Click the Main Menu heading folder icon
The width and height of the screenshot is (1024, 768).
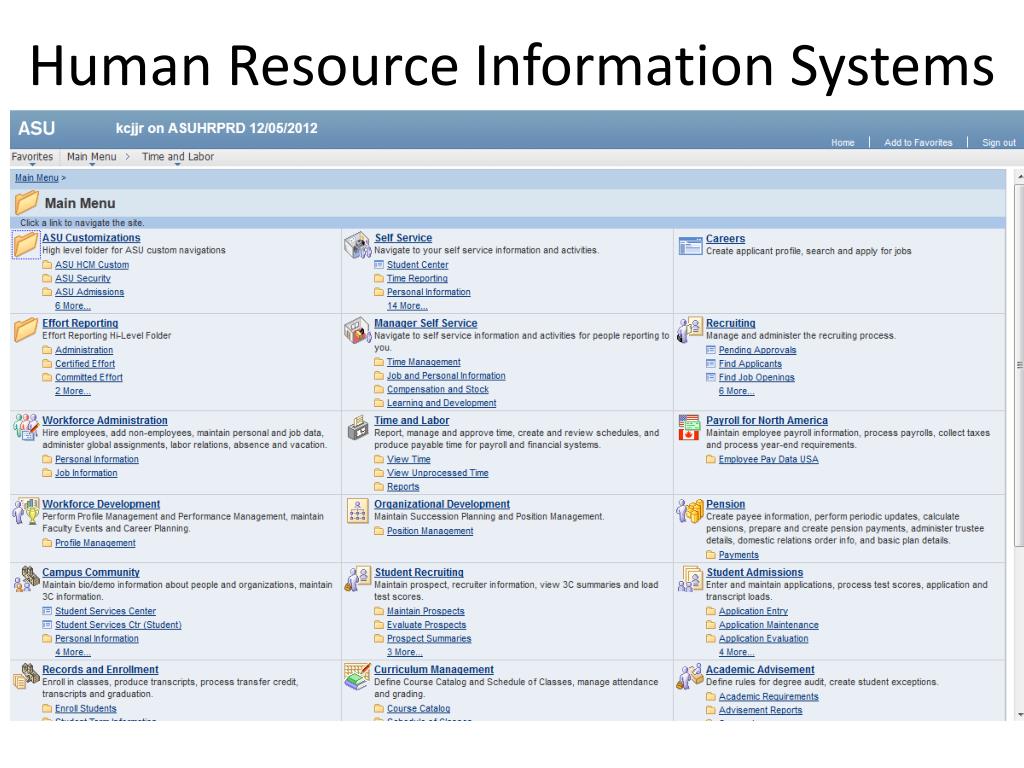(x=27, y=202)
